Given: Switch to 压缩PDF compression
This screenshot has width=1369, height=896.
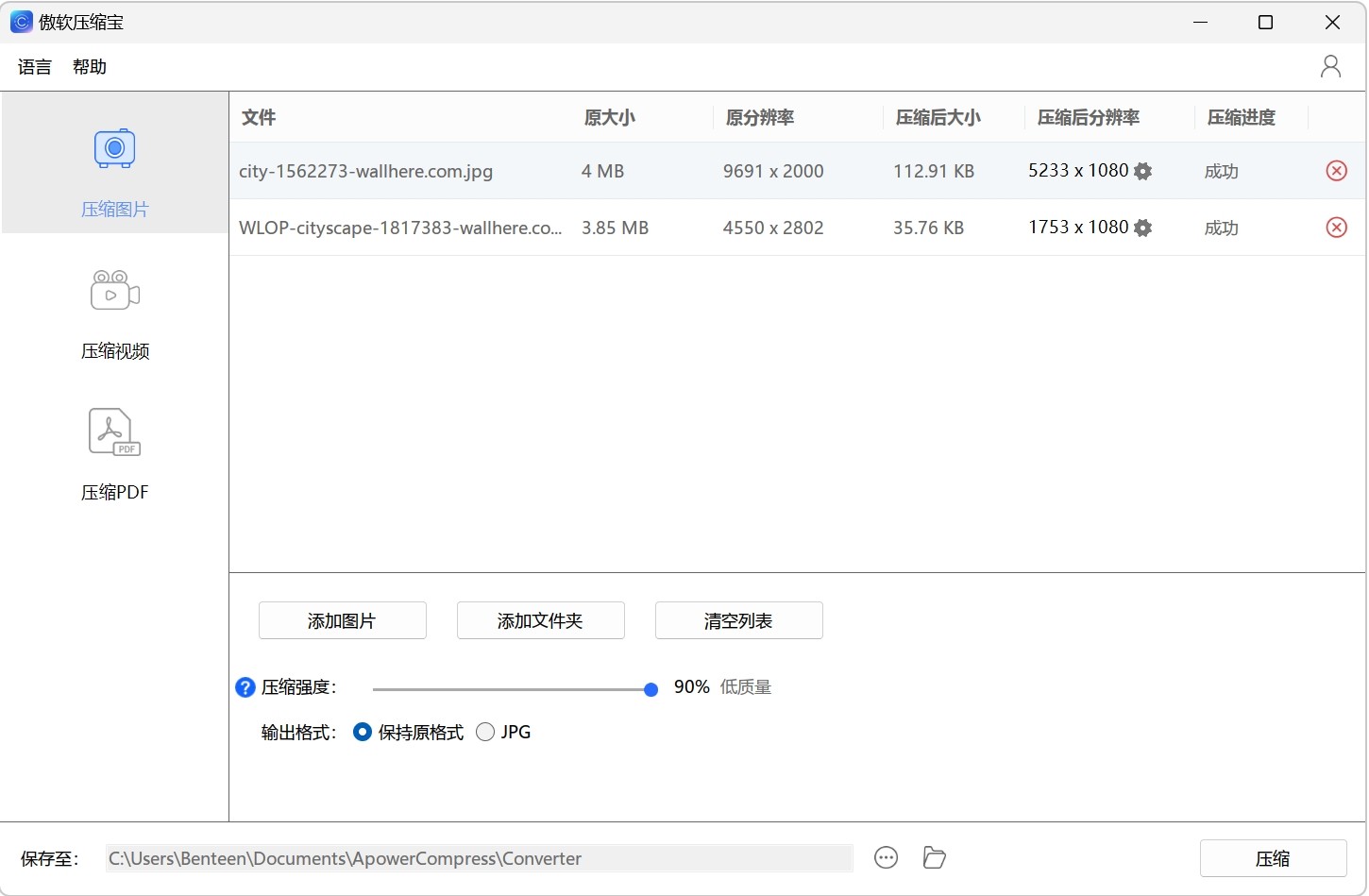Looking at the screenshot, I should tap(114, 455).
